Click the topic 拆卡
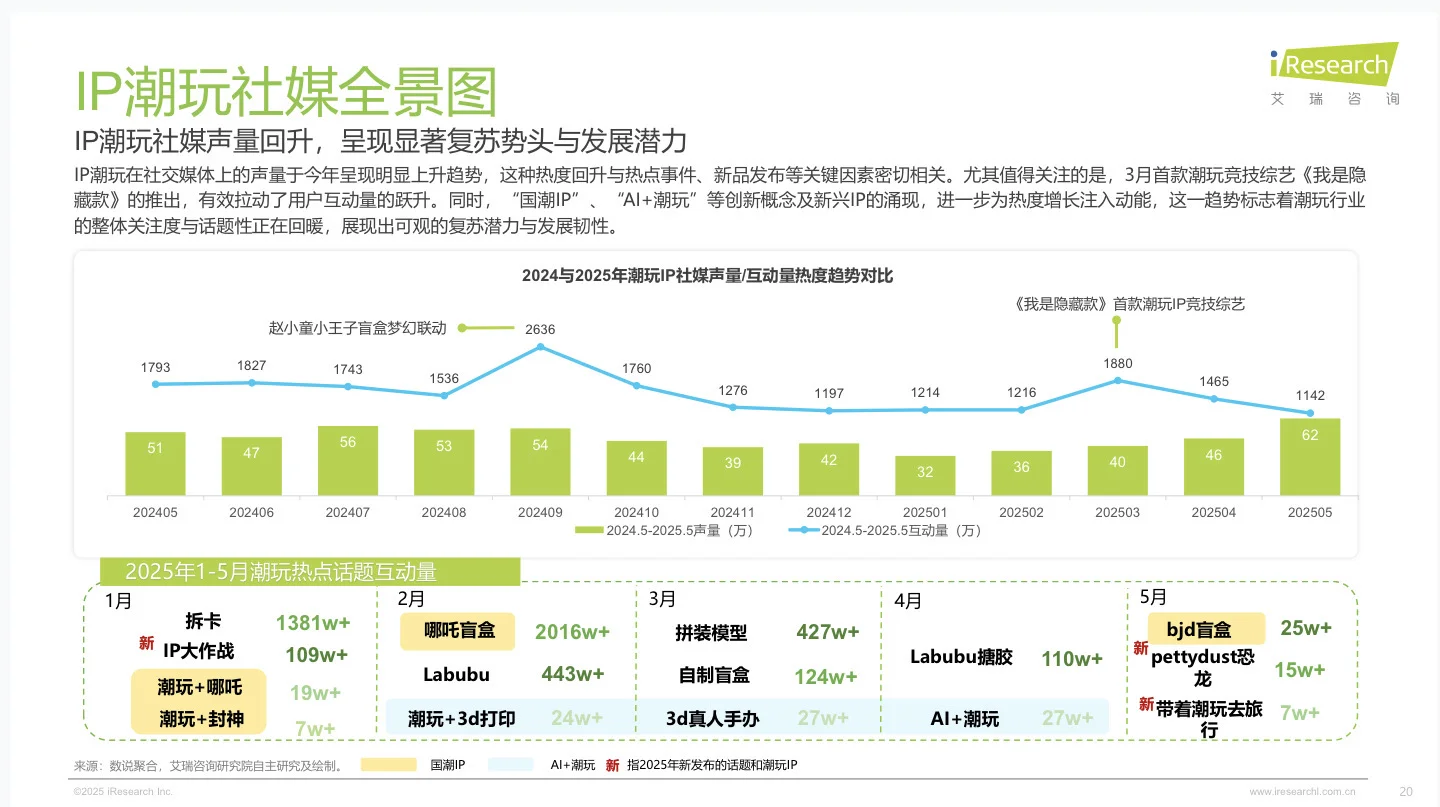This screenshot has height=807, width=1440. click(203, 621)
